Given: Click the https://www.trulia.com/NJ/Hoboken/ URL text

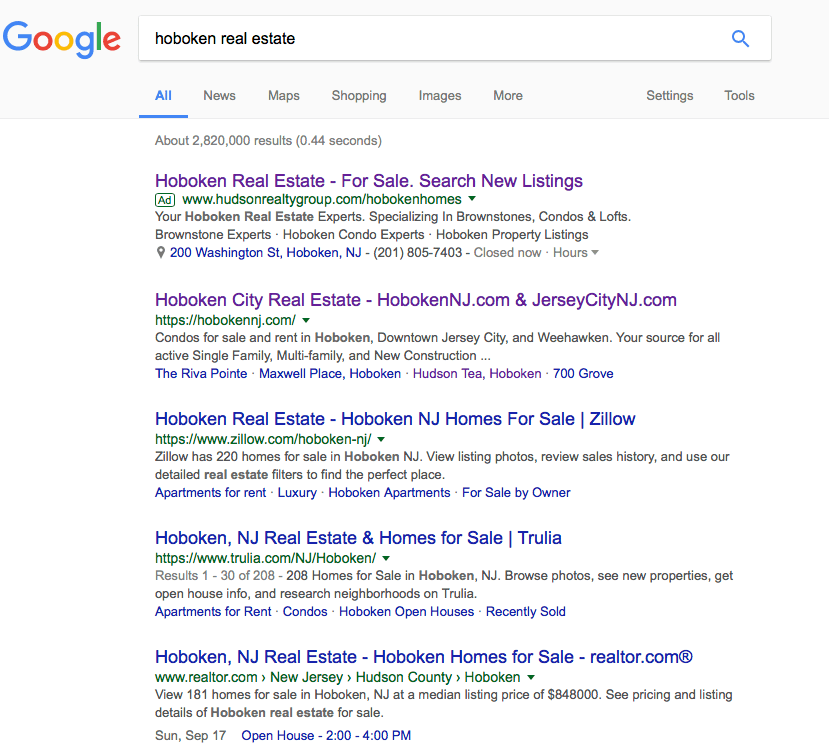Looking at the screenshot, I should [265, 558].
